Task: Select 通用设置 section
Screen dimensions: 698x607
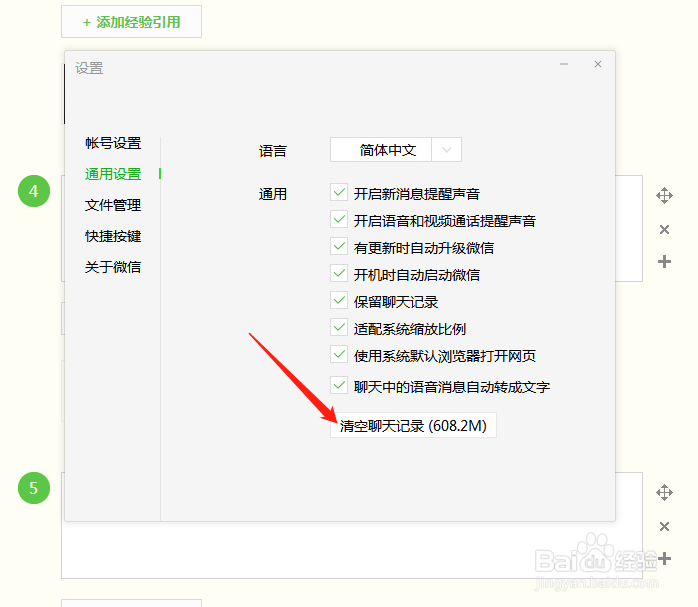Action: tap(113, 174)
